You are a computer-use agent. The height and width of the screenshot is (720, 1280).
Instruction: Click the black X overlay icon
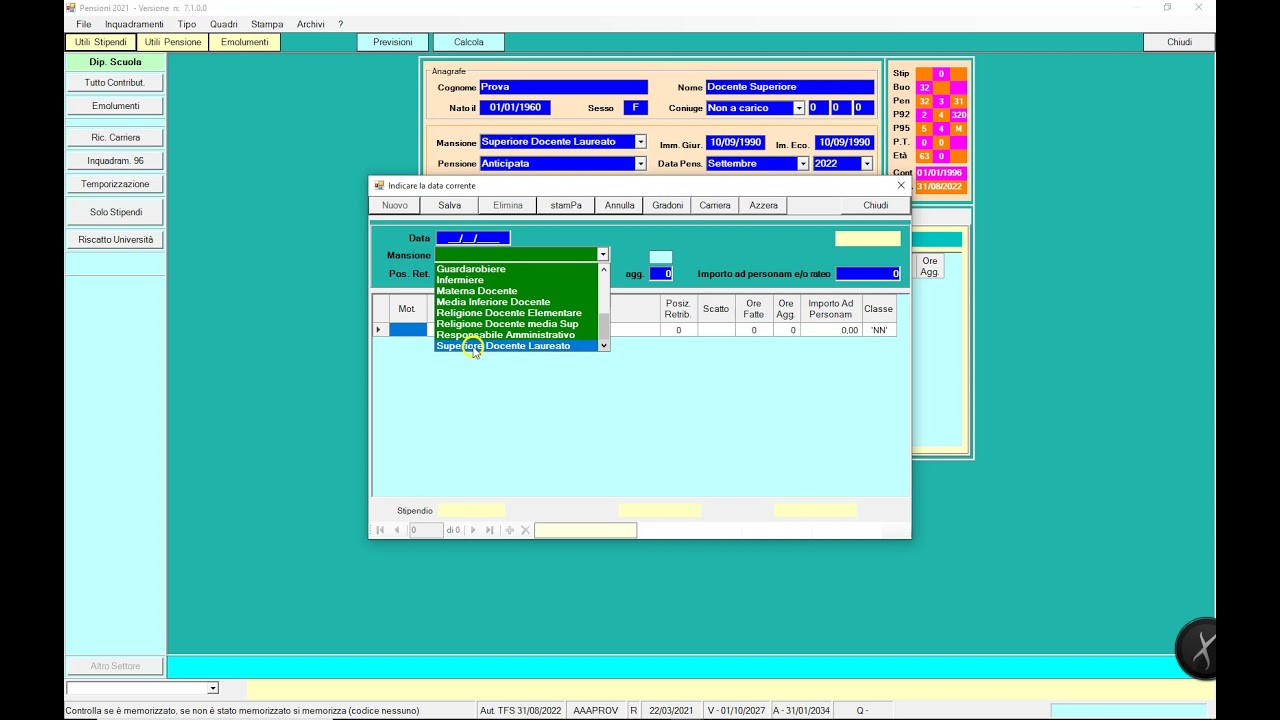pyautogui.click(x=1198, y=649)
